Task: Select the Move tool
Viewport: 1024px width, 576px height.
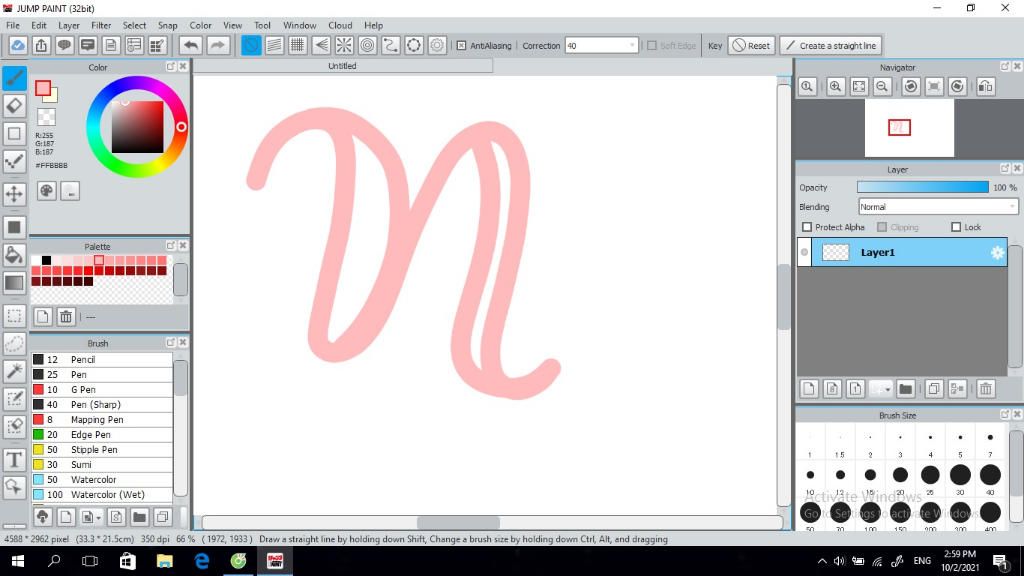Action: (14, 194)
